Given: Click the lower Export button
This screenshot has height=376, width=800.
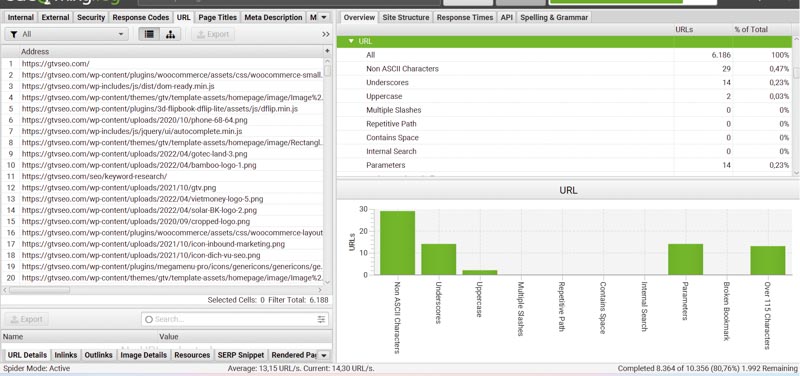Looking at the screenshot, I should (x=27, y=319).
